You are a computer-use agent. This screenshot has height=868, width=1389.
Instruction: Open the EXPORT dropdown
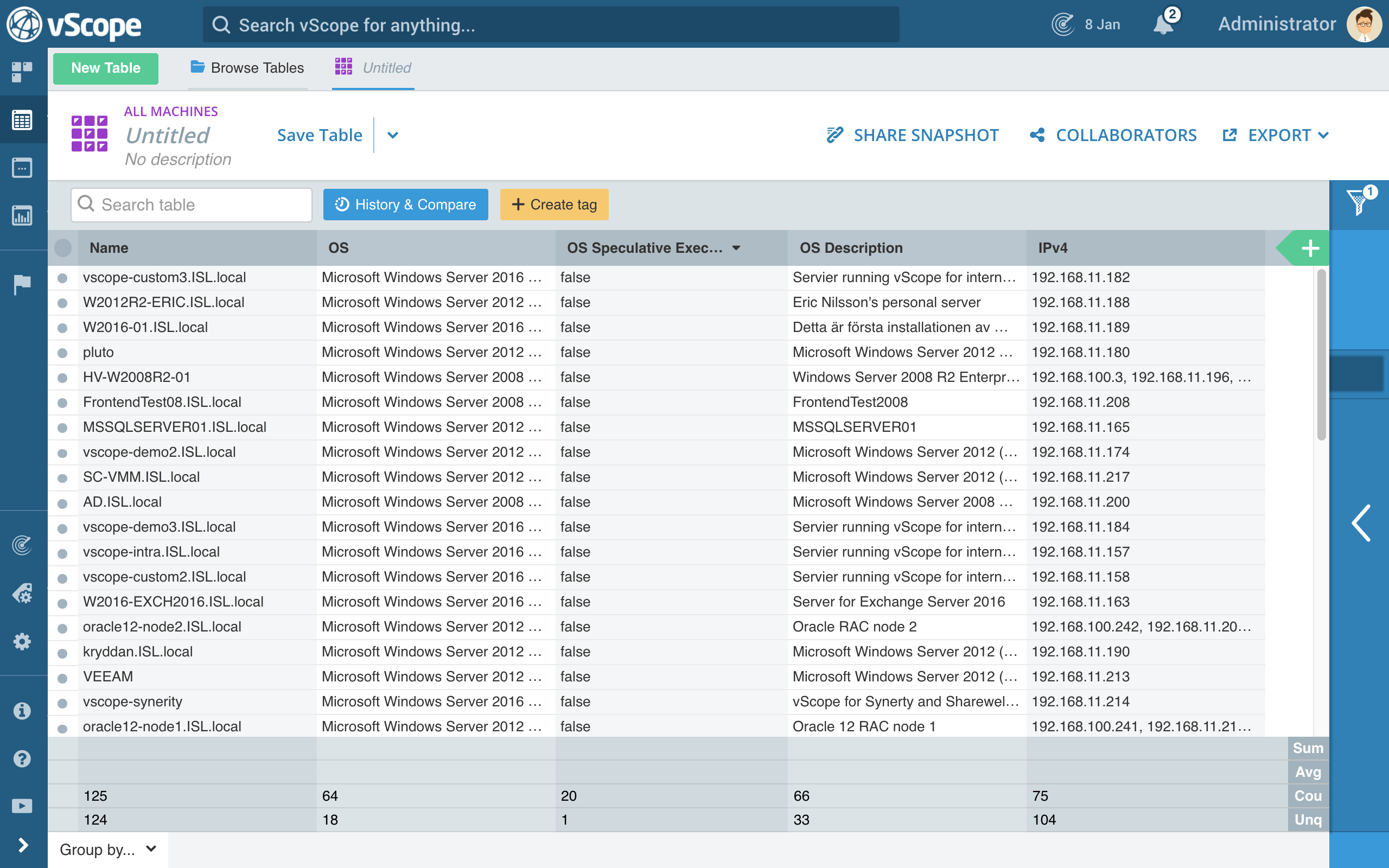click(x=1277, y=136)
